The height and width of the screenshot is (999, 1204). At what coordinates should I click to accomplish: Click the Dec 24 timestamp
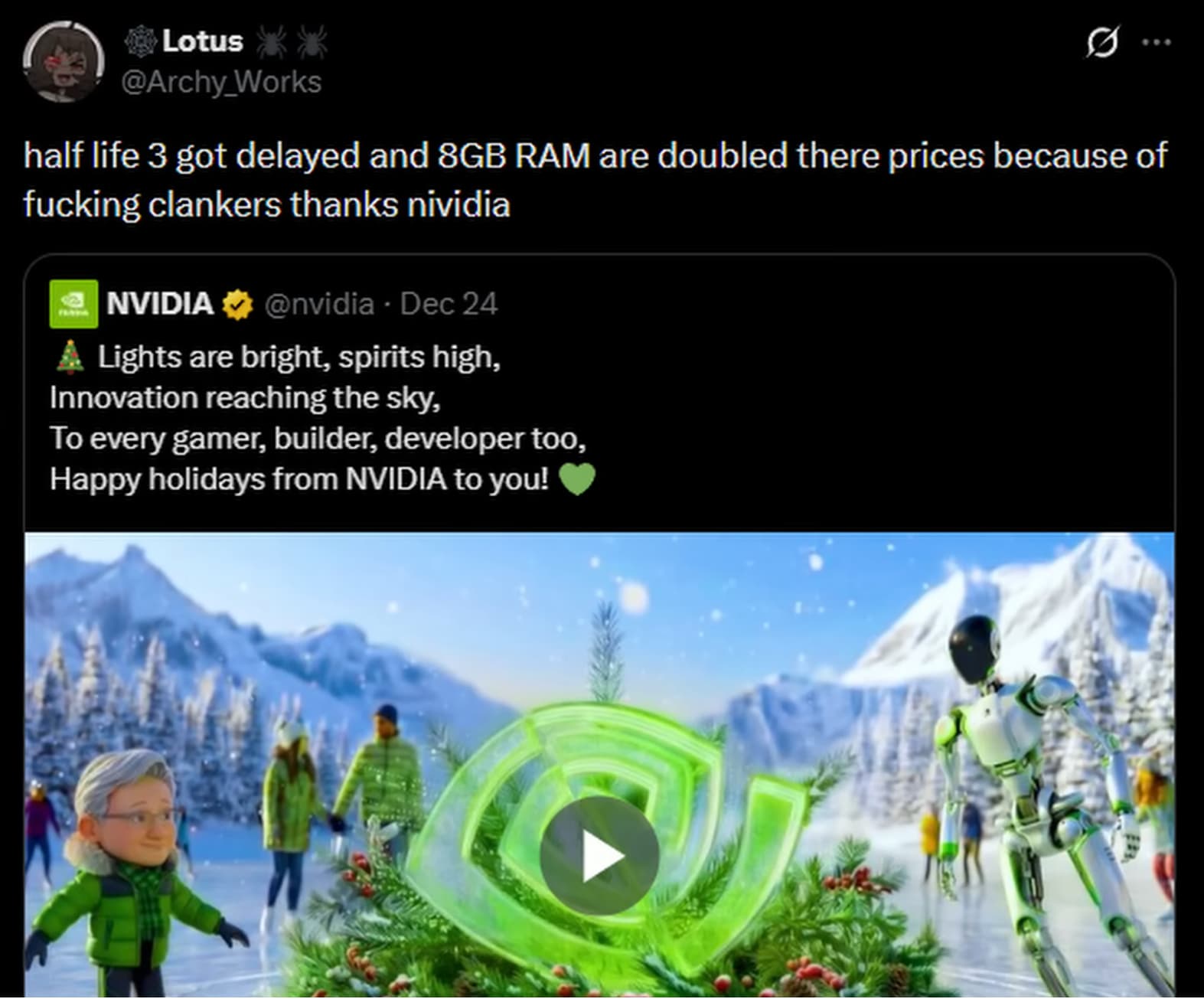point(449,304)
